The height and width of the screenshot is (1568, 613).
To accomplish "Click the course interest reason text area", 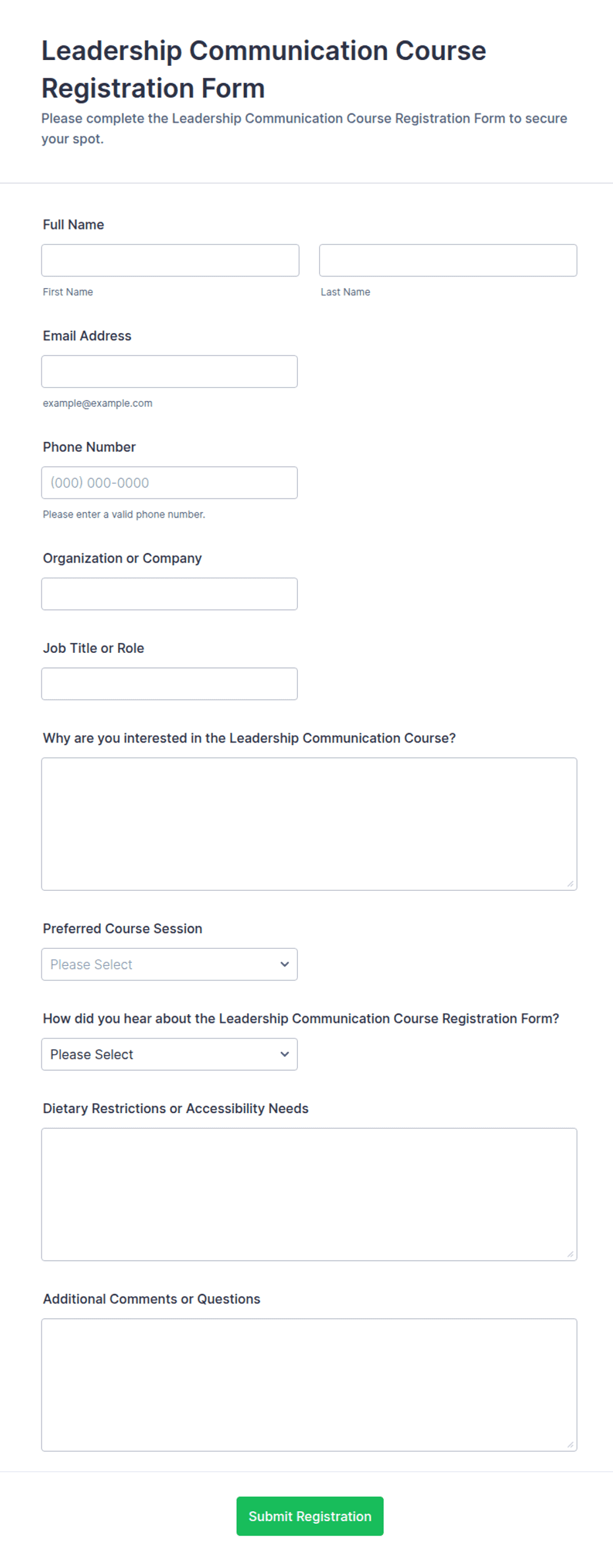I will (x=309, y=824).
